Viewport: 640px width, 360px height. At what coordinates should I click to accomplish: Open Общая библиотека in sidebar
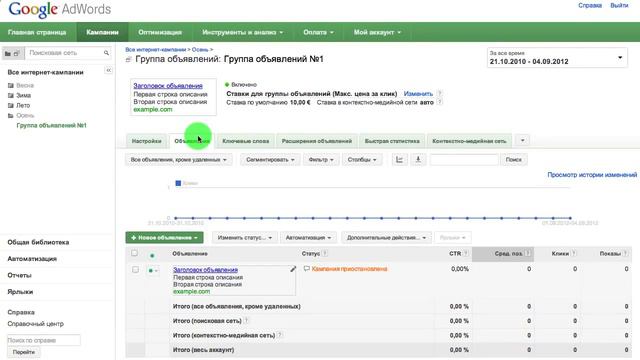pos(38,242)
